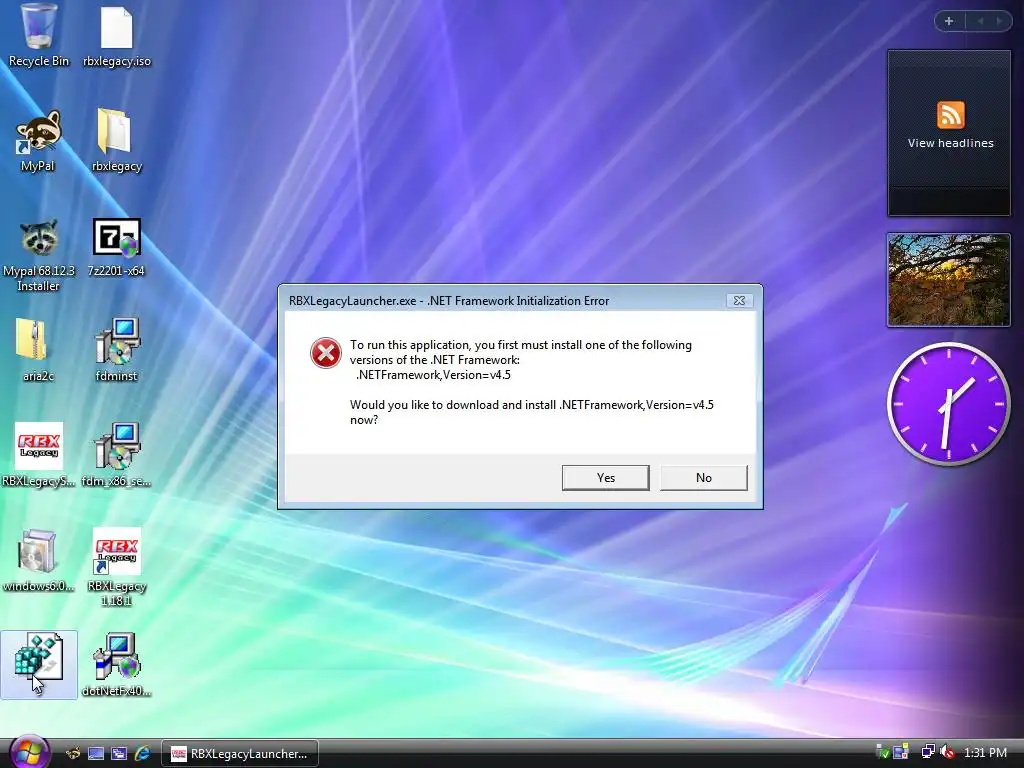Click the sidebar previous gadgets arrow
Viewport: 1024px width, 768px height.
click(x=980, y=21)
